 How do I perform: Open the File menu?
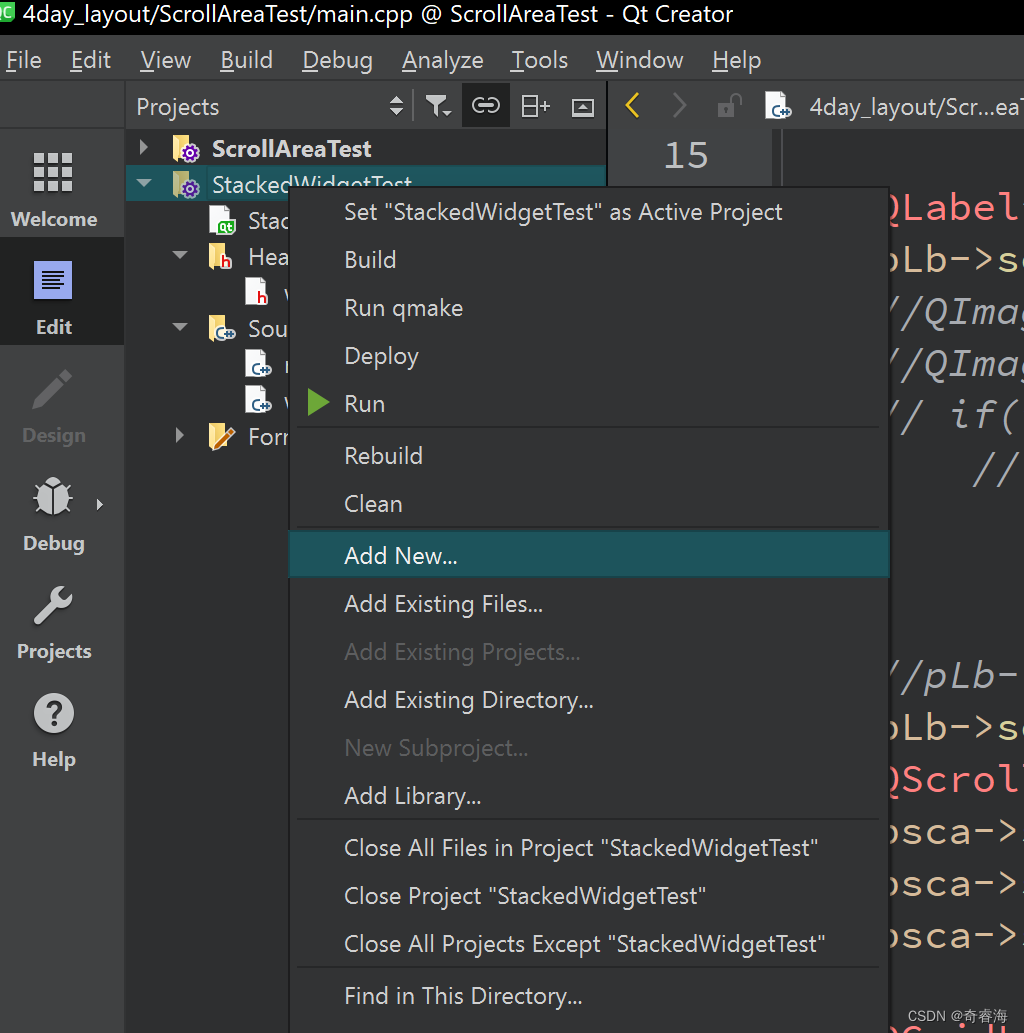point(24,60)
